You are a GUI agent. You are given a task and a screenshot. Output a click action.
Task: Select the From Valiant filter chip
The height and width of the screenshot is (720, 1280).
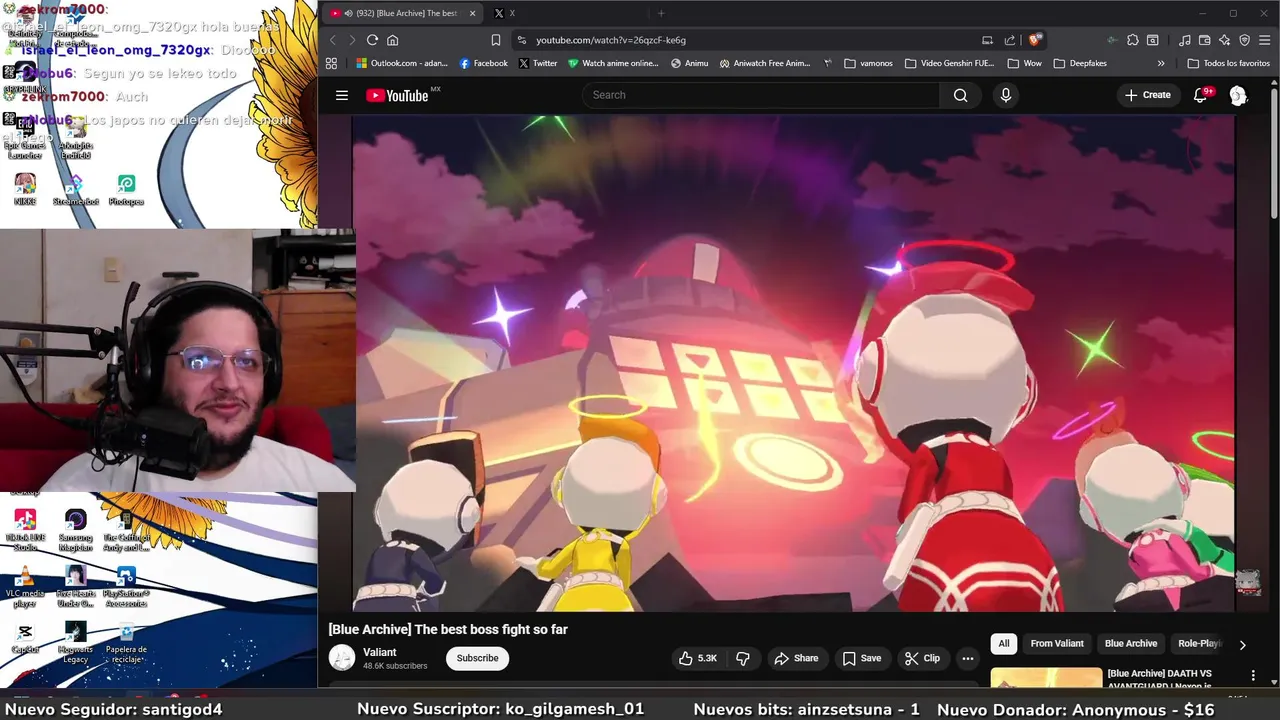(x=1057, y=644)
